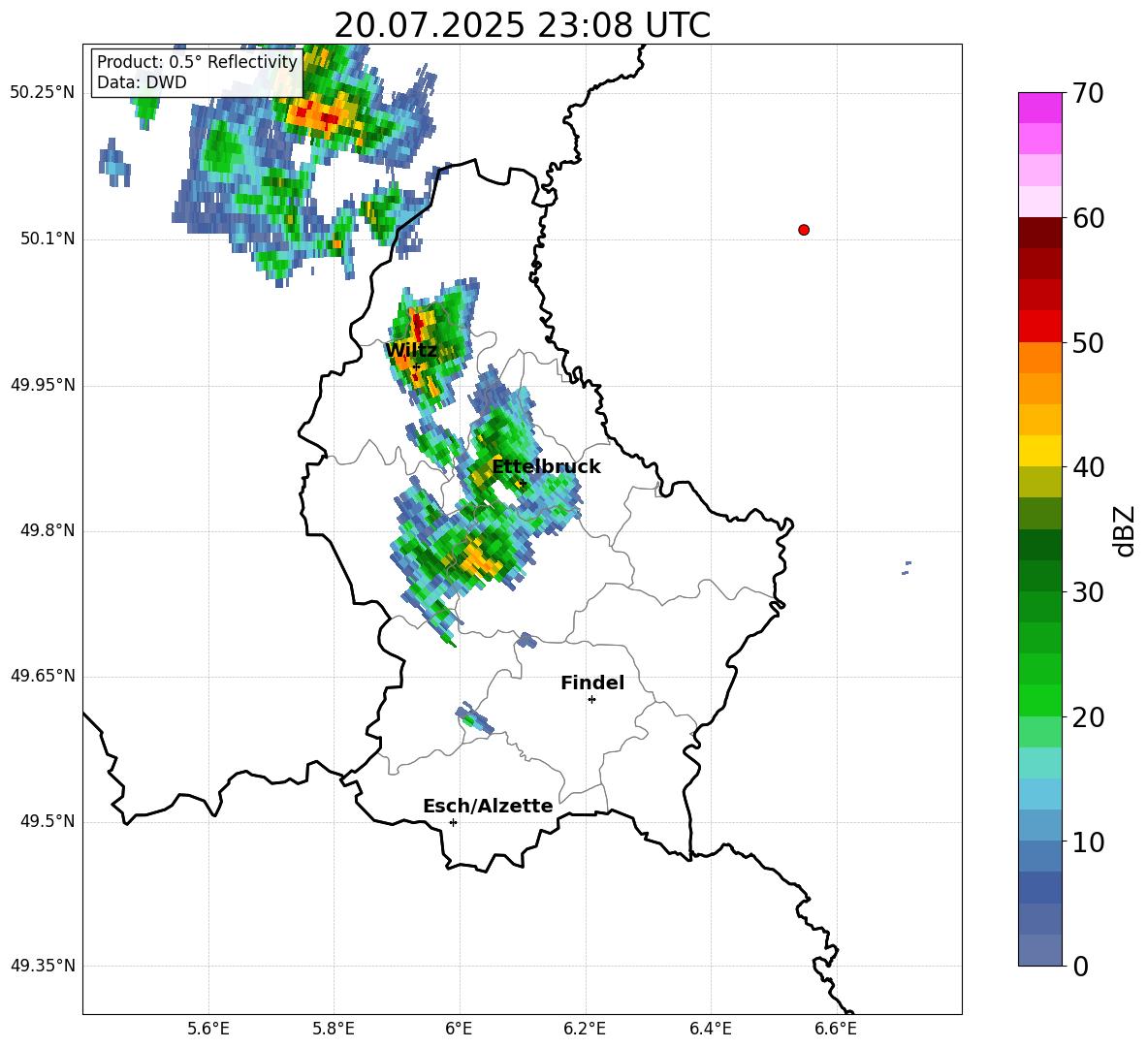Image resolution: width=1148 pixels, height=1048 pixels.
Task: Click the 49.5°N latitude label
Action: [47, 822]
